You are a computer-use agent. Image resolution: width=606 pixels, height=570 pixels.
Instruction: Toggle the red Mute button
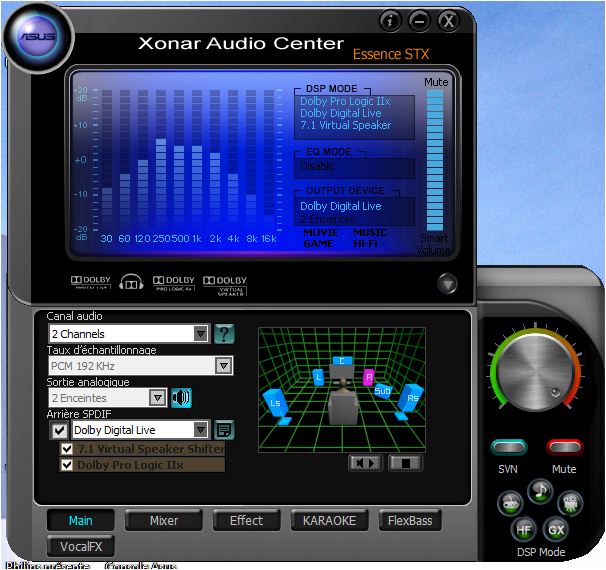click(565, 447)
